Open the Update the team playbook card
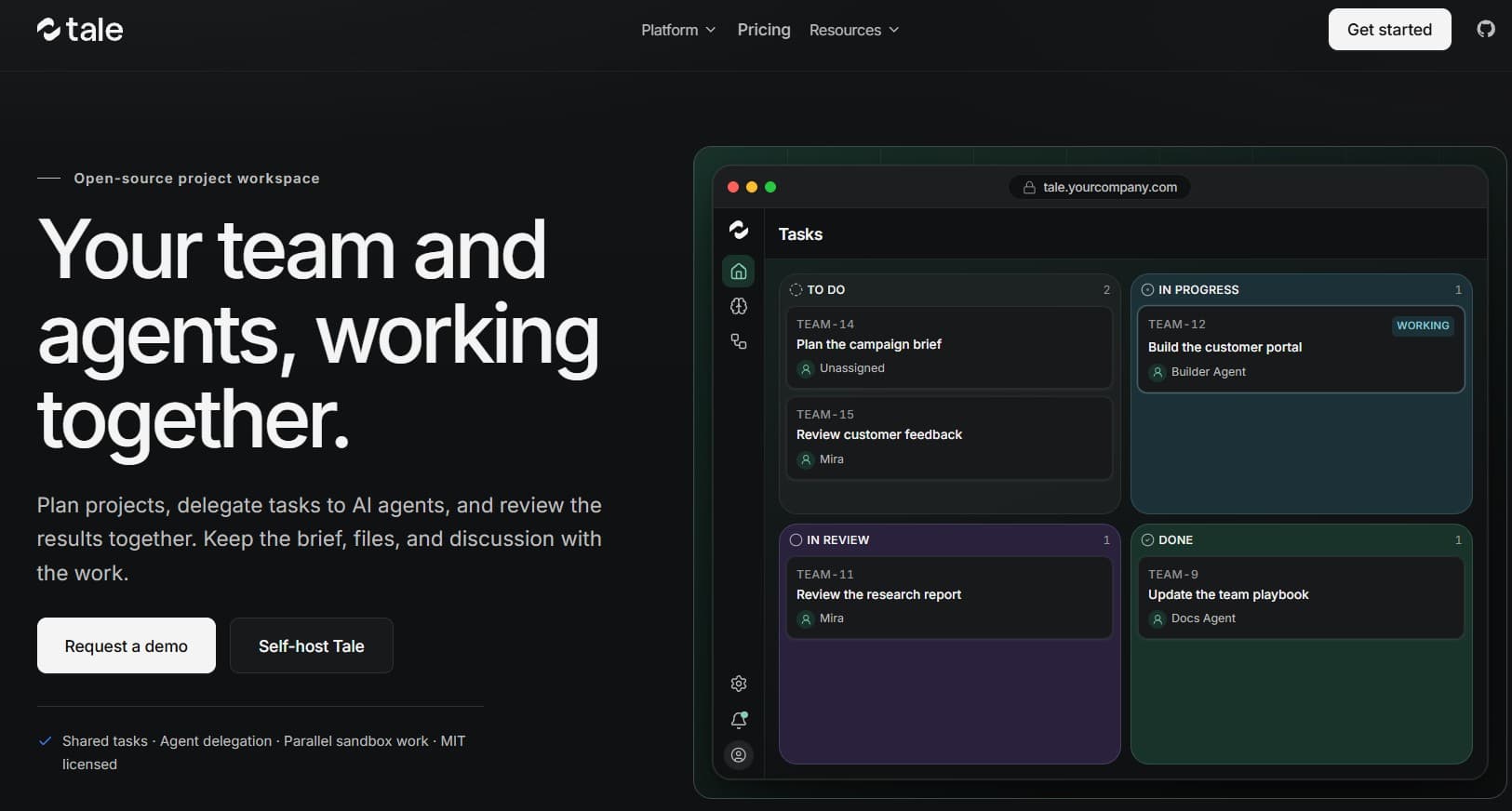1512x811 pixels. [x=1301, y=597]
